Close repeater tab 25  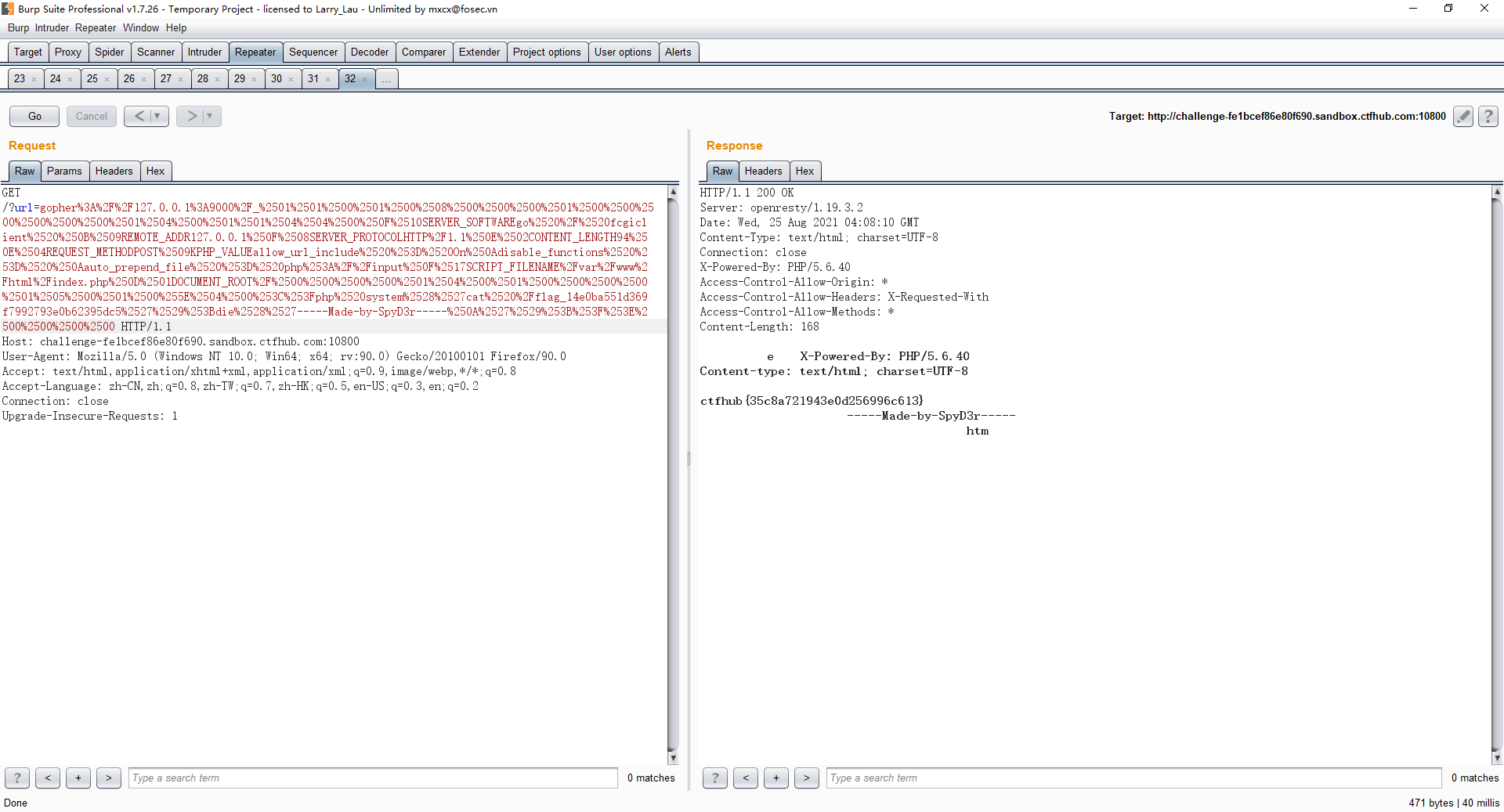tap(107, 79)
